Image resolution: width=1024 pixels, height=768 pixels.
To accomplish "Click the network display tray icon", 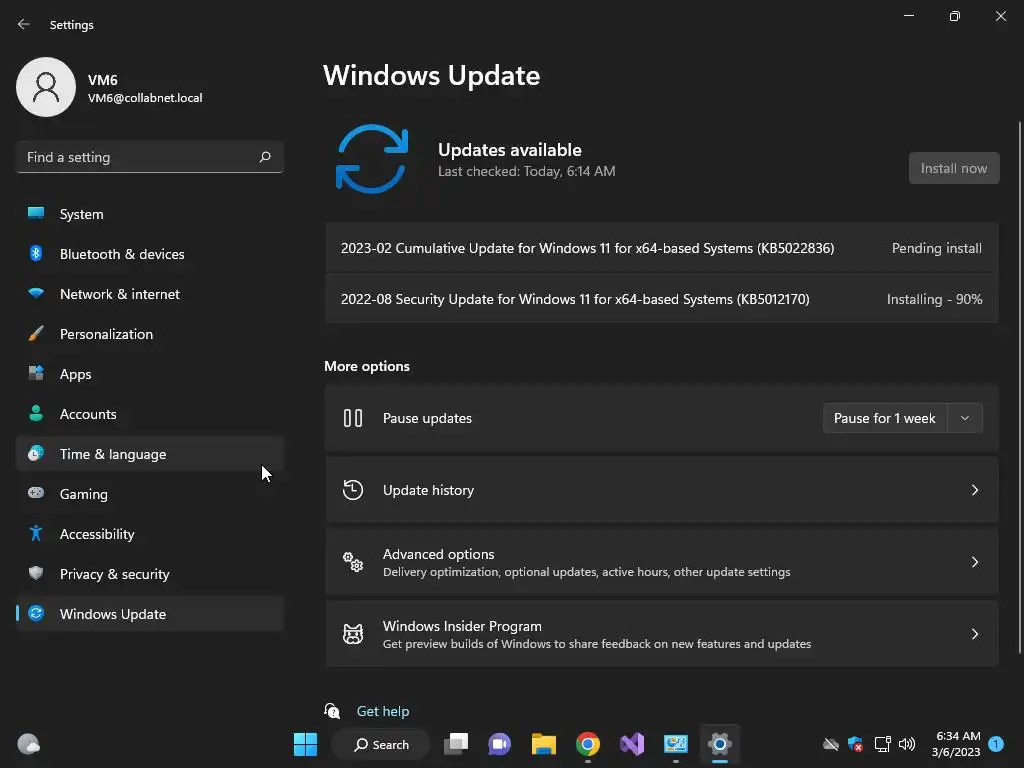I will click(882, 744).
